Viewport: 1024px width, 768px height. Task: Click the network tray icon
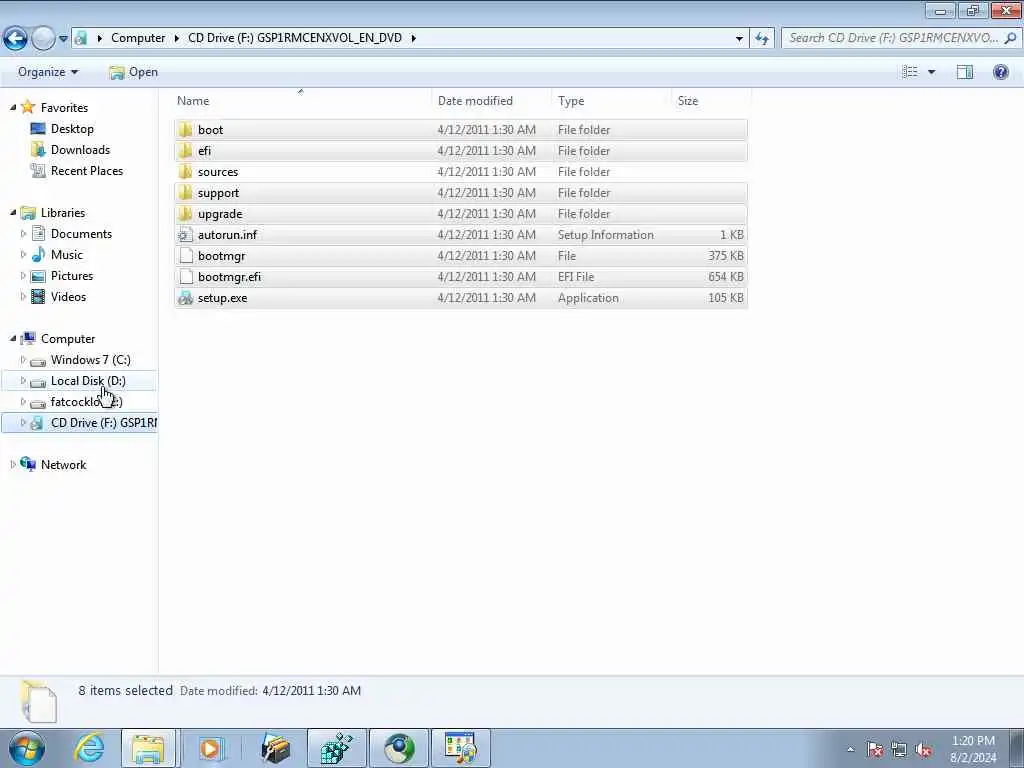899,750
